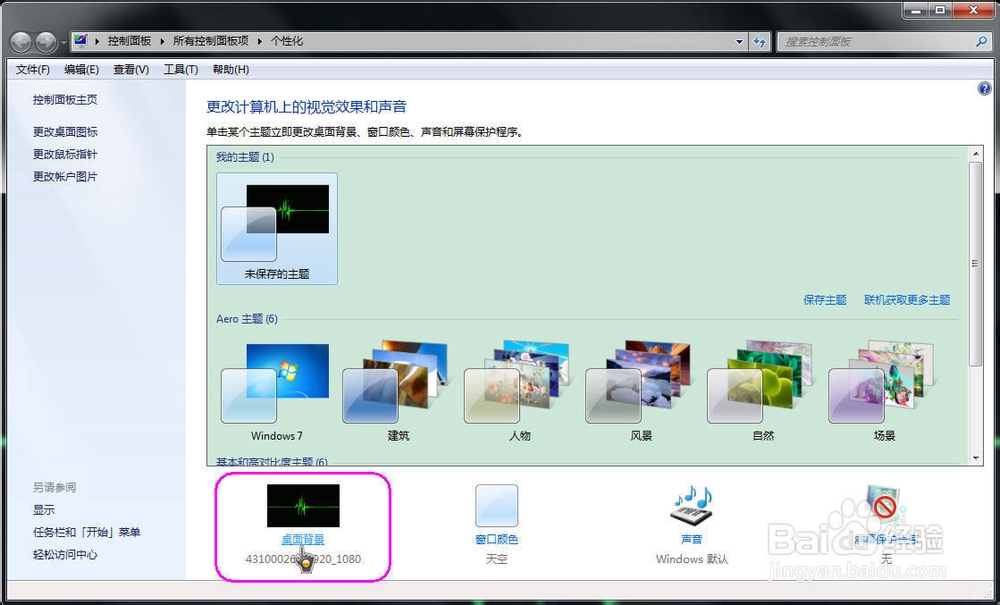Open 更改帐户图片 link
This screenshot has height=605, width=1000.
(x=65, y=177)
